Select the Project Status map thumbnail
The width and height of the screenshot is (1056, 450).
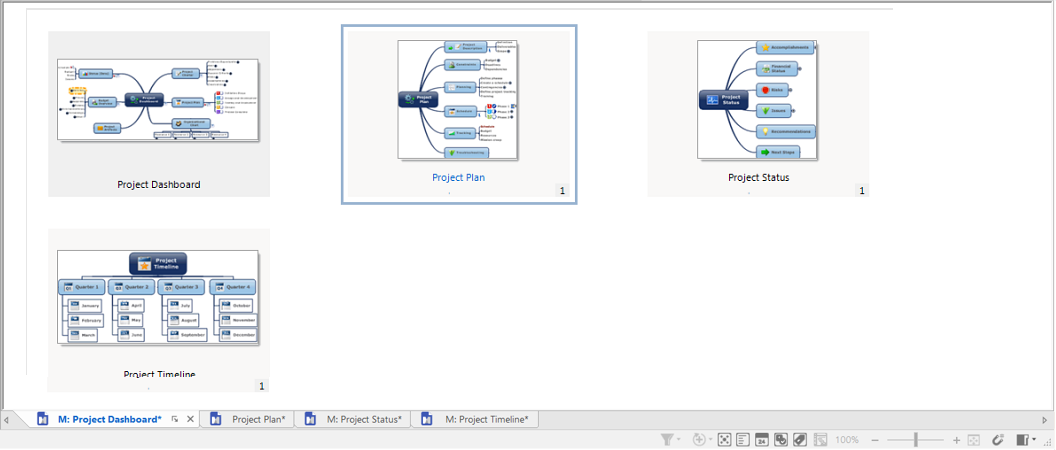tap(758, 112)
